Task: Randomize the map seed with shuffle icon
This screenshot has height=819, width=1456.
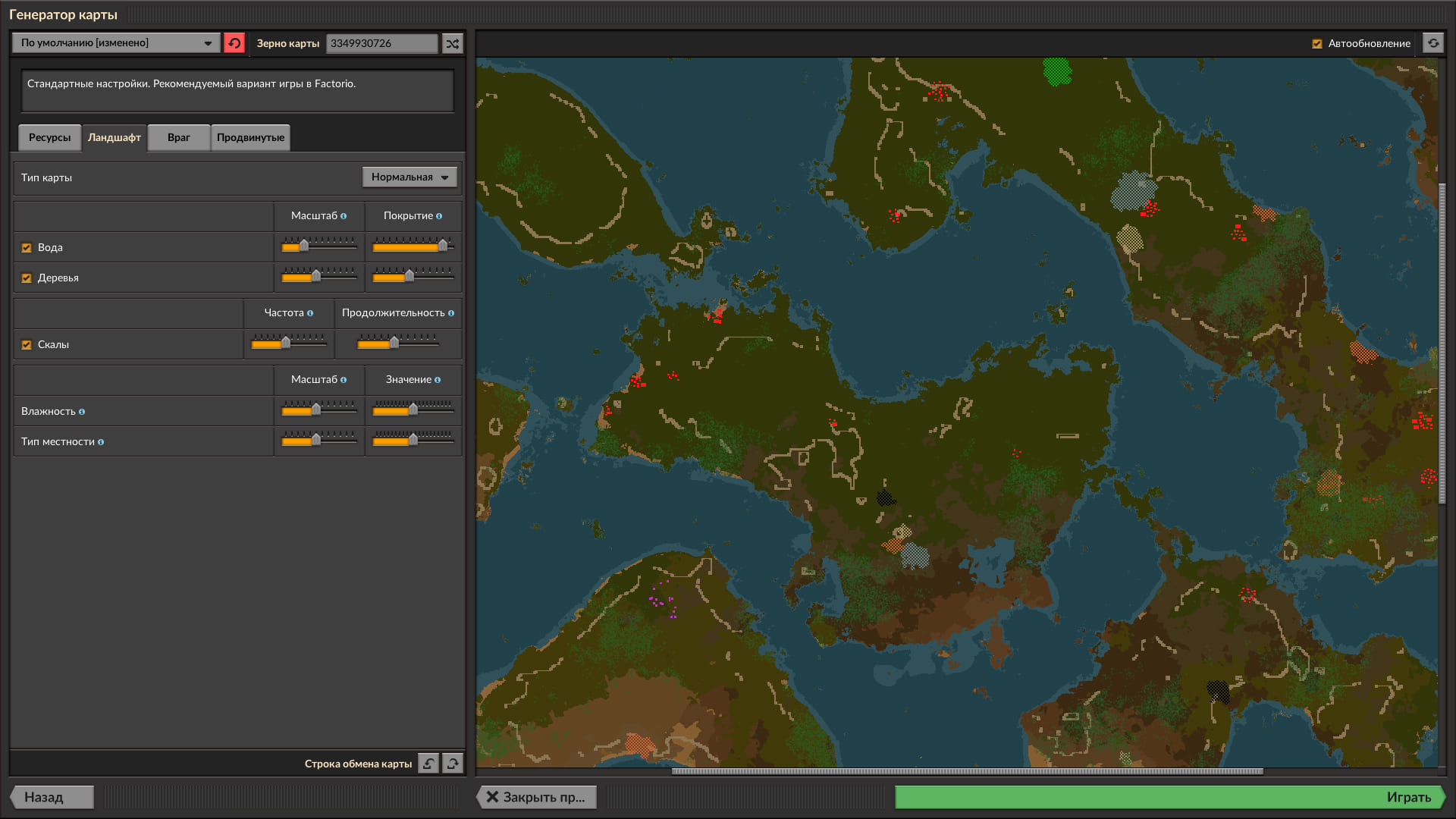Action: point(453,43)
